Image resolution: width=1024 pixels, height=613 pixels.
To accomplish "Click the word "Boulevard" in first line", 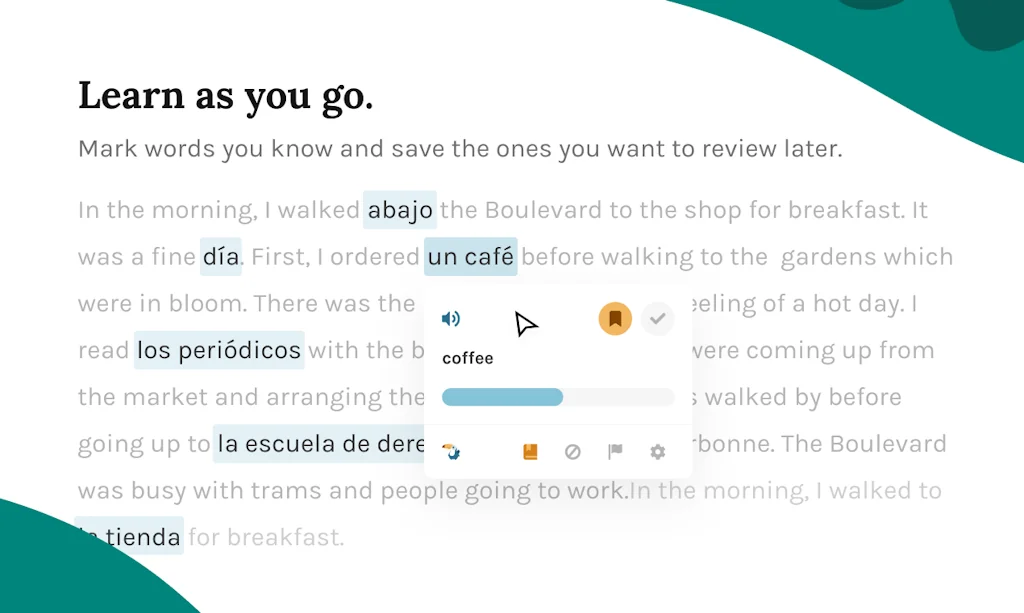I will (x=541, y=211).
